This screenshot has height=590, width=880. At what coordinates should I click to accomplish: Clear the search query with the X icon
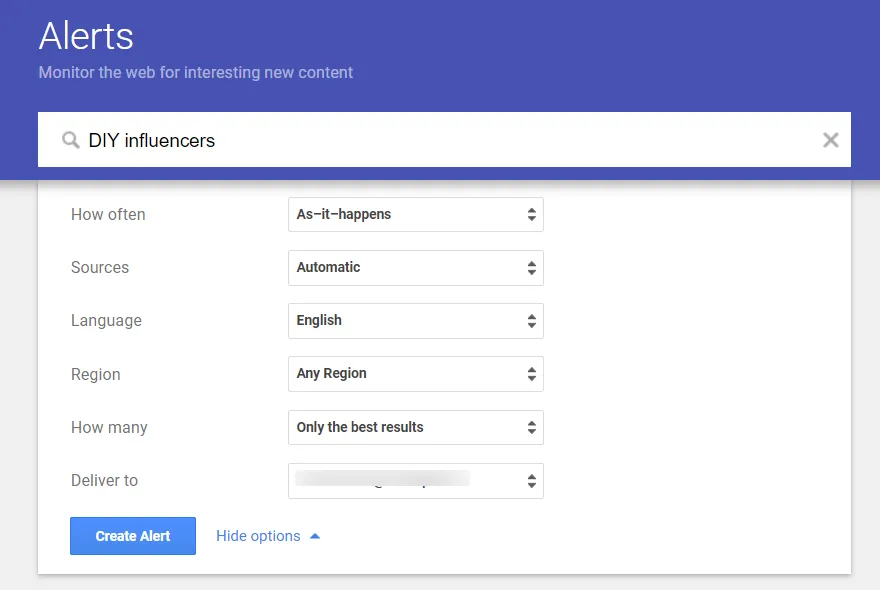[830, 140]
